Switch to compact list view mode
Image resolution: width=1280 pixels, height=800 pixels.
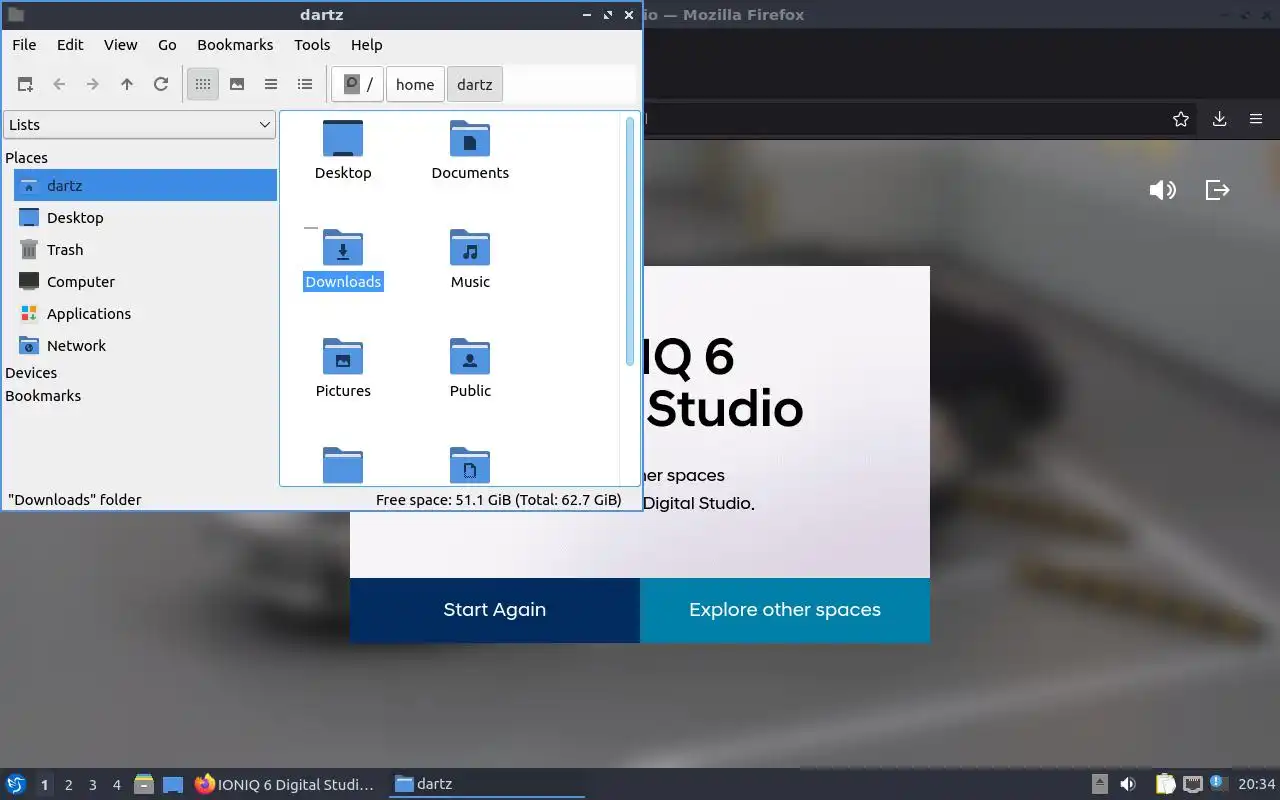[271, 85]
